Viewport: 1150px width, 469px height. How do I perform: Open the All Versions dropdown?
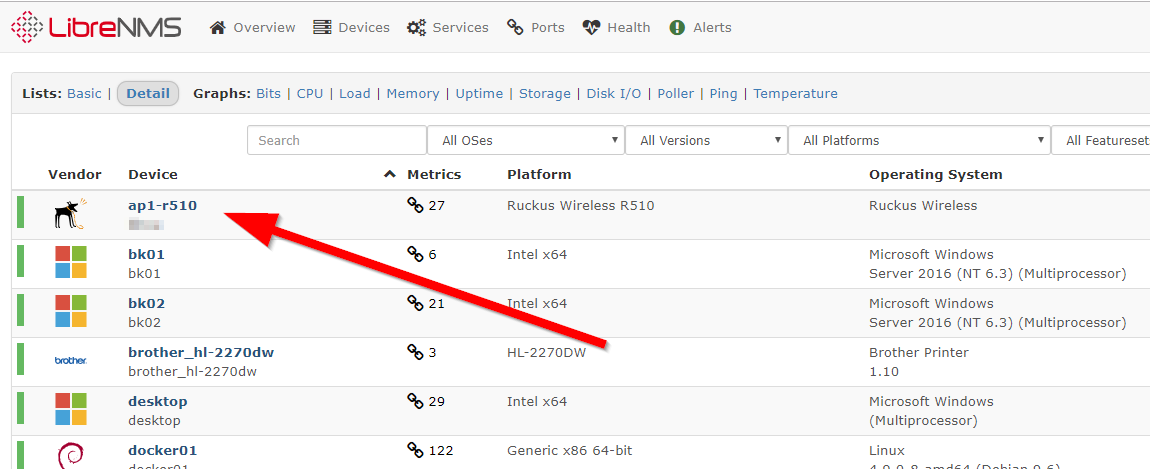point(706,140)
